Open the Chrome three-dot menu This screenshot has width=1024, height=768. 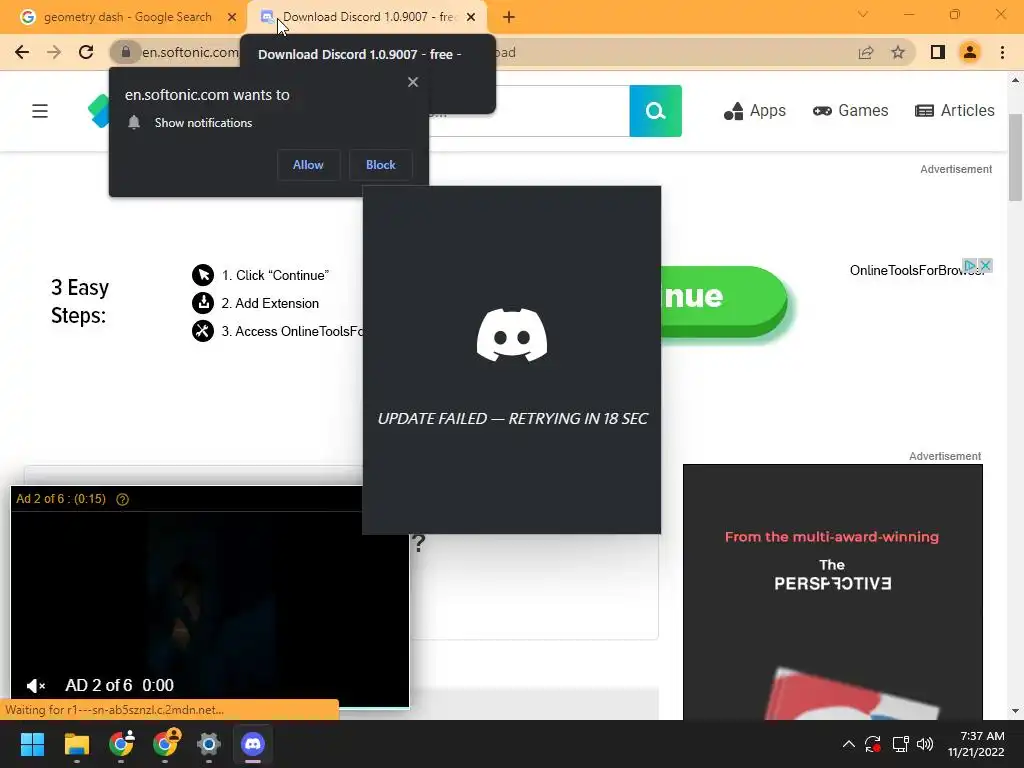click(x=1002, y=52)
